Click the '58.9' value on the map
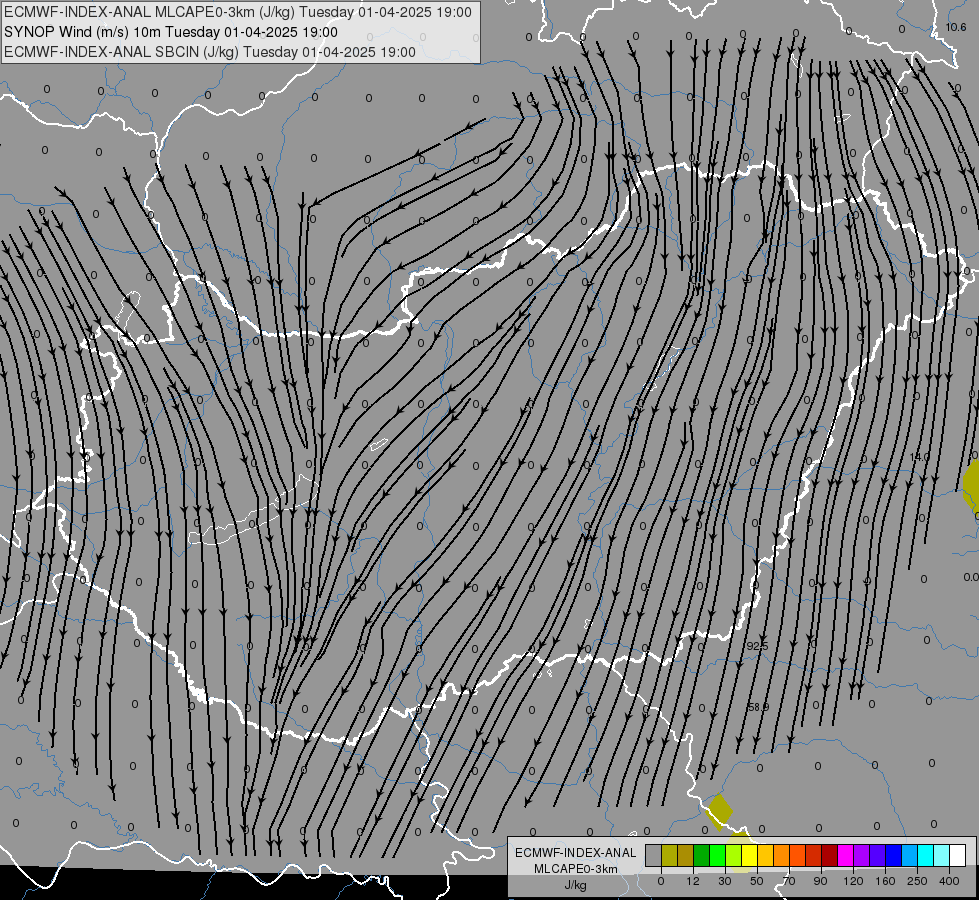The height and width of the screenshot is (900, 979). [758, 707]
